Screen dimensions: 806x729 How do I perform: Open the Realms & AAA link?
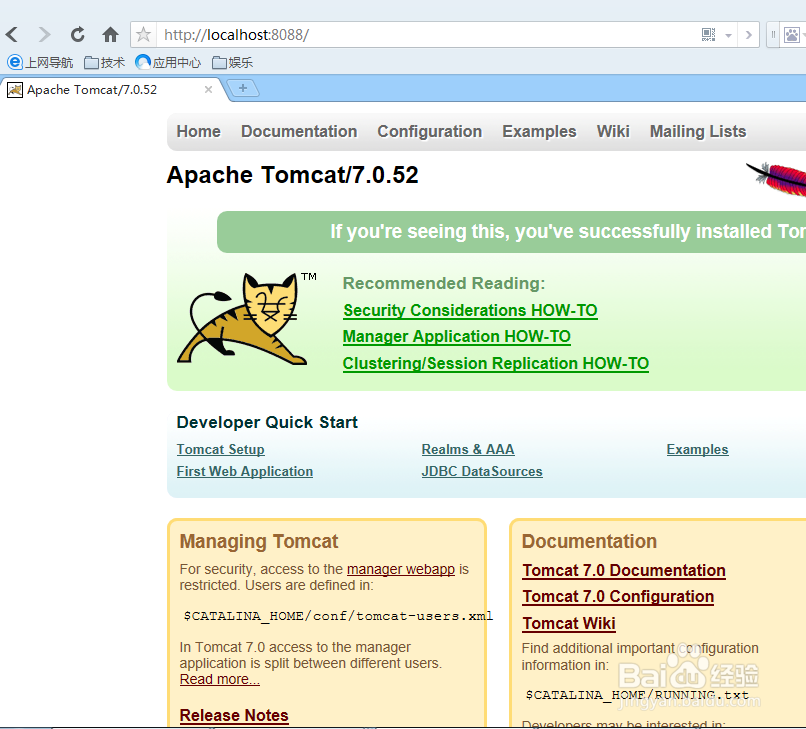pos(468,450)
